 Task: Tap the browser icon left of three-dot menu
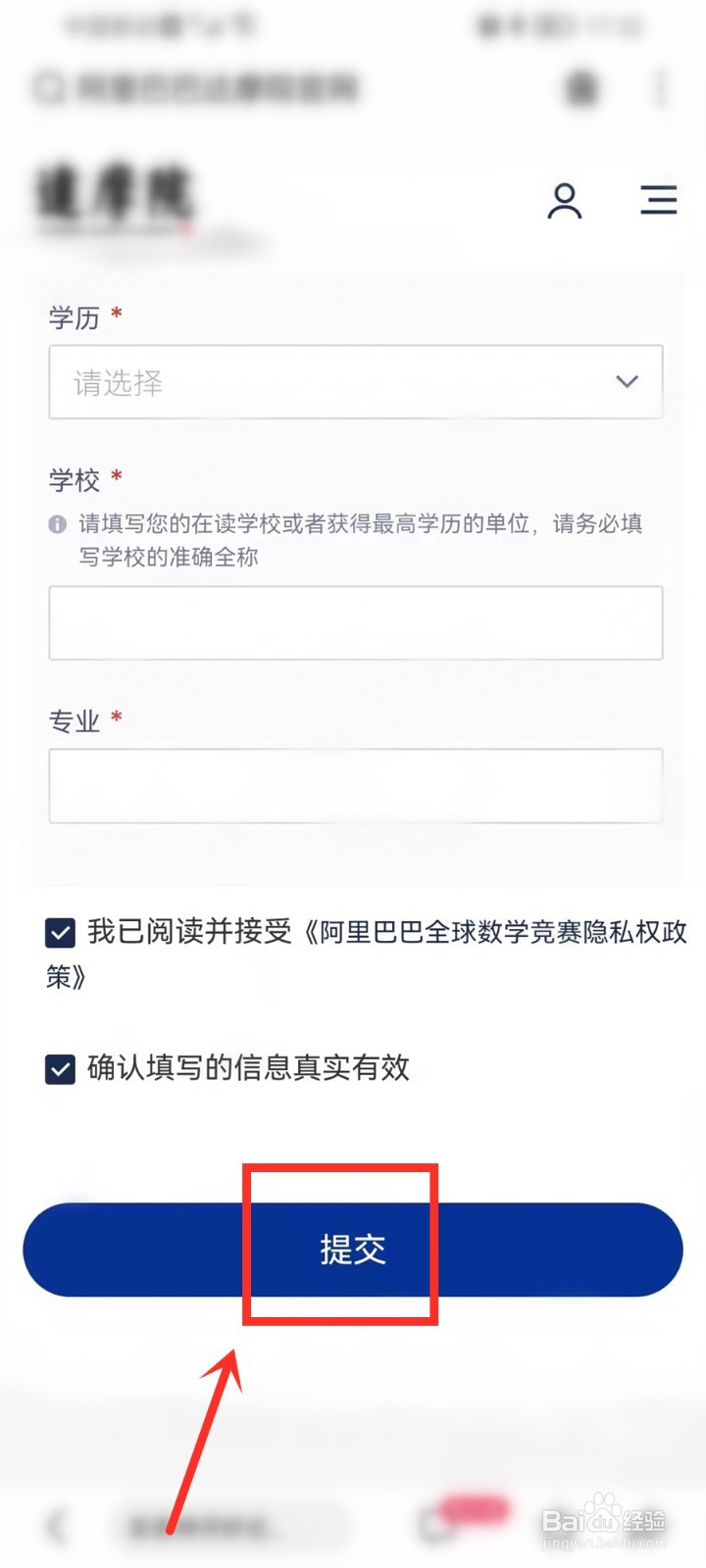click(581, 88)
